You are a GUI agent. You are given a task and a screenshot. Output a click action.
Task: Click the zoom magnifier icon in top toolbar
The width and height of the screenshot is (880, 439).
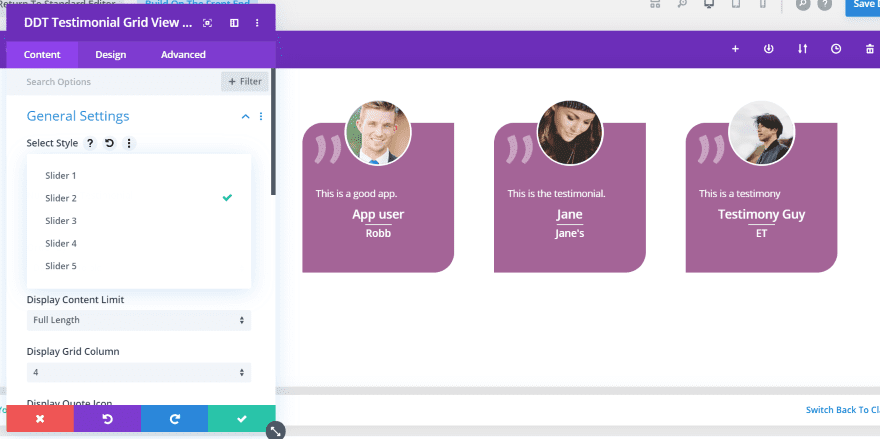682,4
